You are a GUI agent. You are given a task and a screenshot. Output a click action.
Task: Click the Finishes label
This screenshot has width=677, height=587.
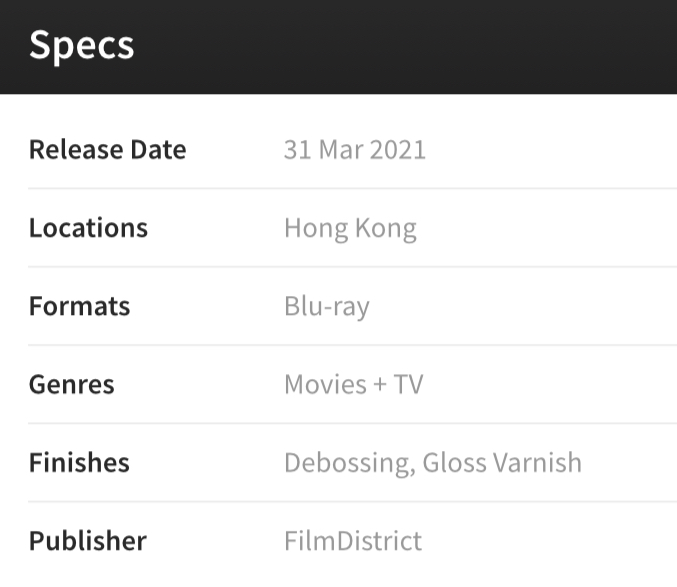tap(79, 463)
